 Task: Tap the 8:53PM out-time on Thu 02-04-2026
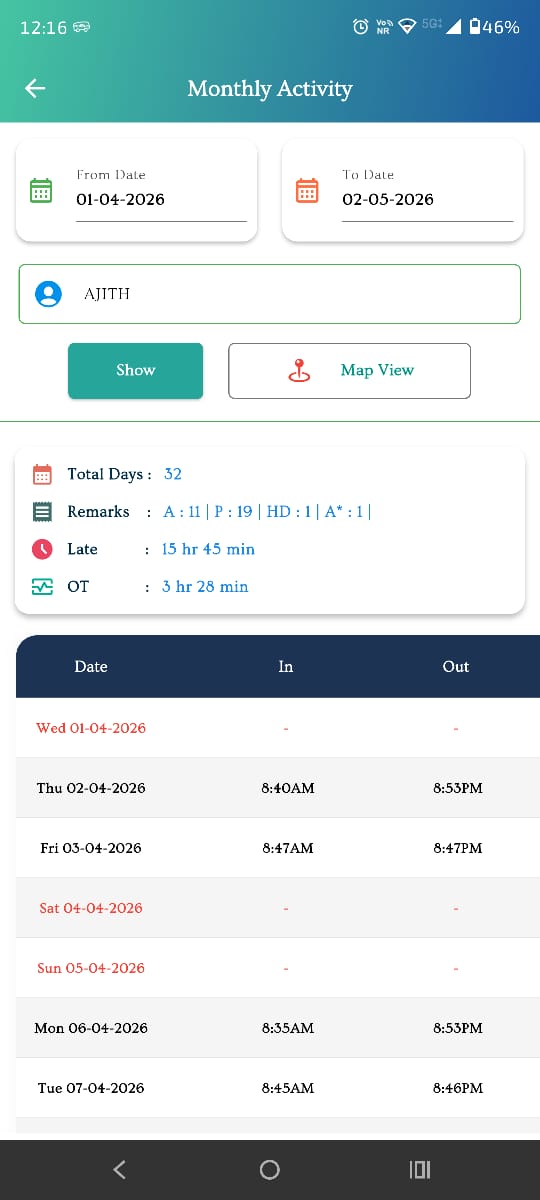458,788
